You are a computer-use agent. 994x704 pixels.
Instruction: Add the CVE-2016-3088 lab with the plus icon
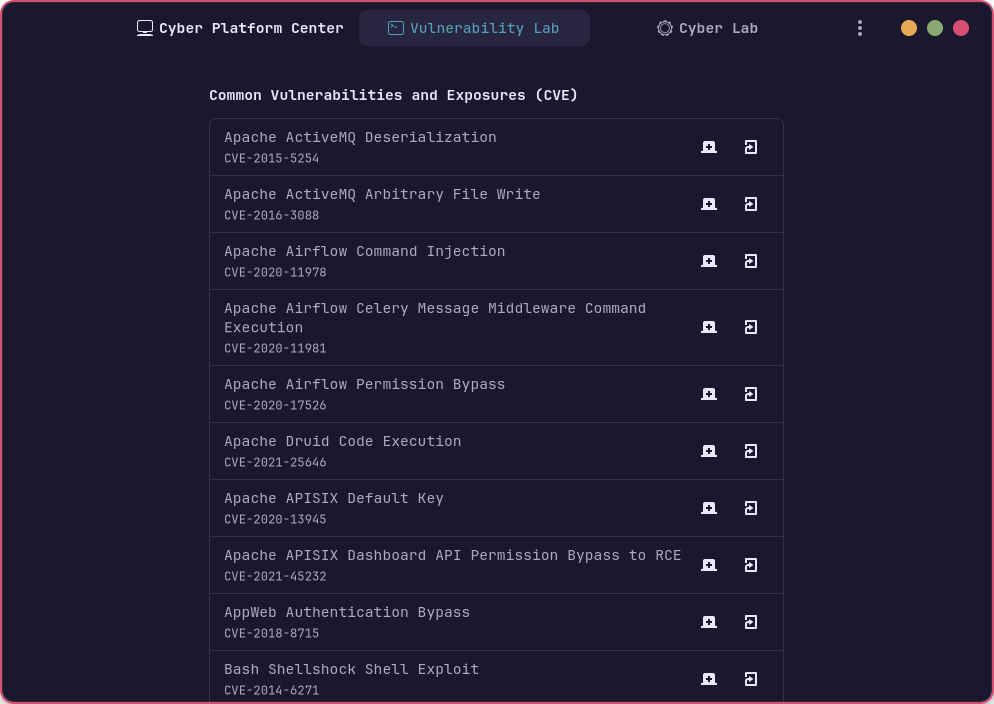(709, 204)
